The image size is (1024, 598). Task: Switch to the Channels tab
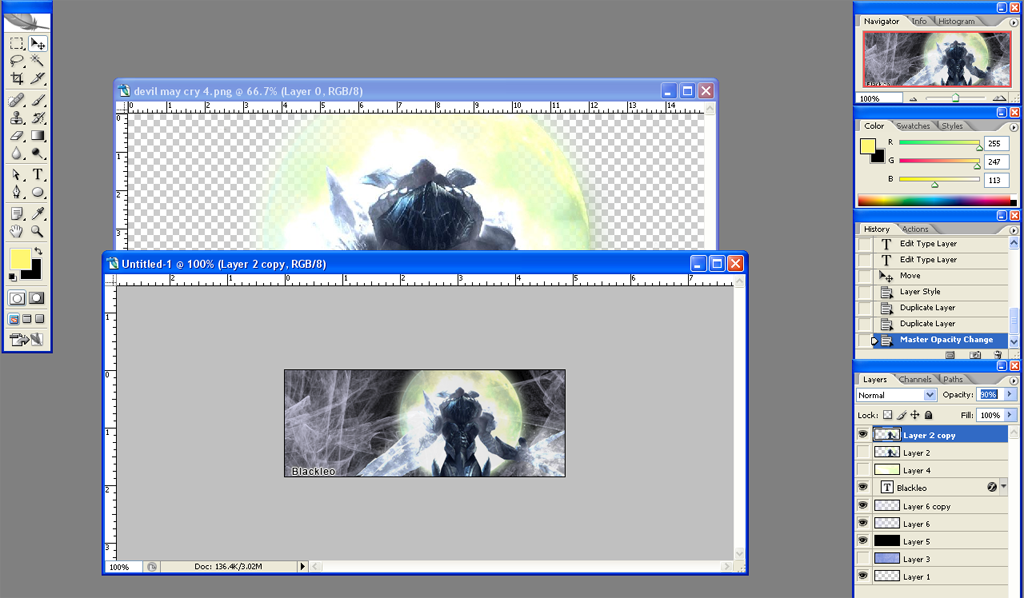click(x=915, y=379)
